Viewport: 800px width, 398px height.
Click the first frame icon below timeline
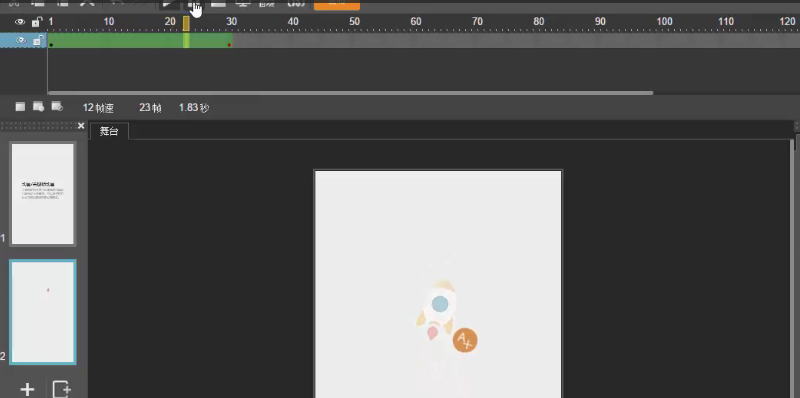(x=20, y=106)
